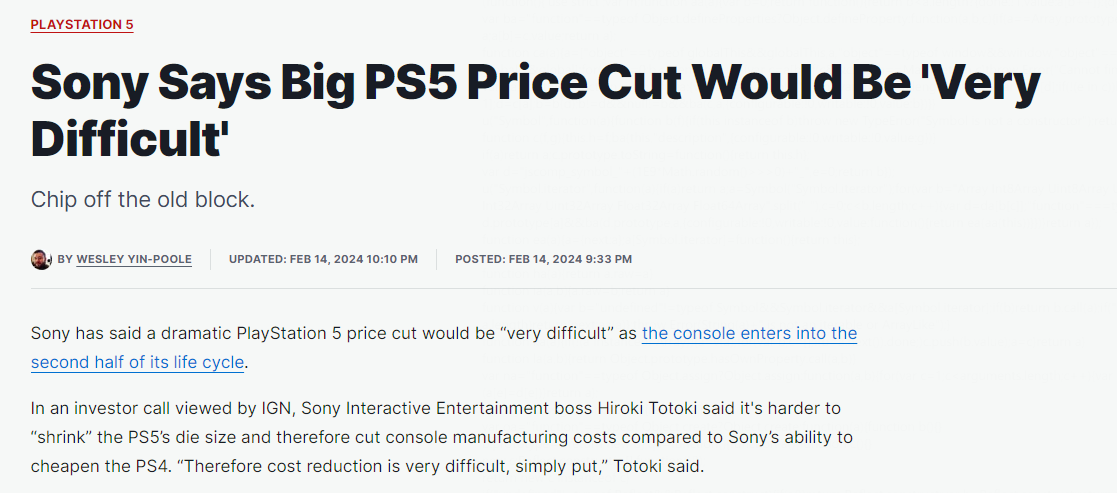Follow the console life cycle article link

(x=749, y=333)
